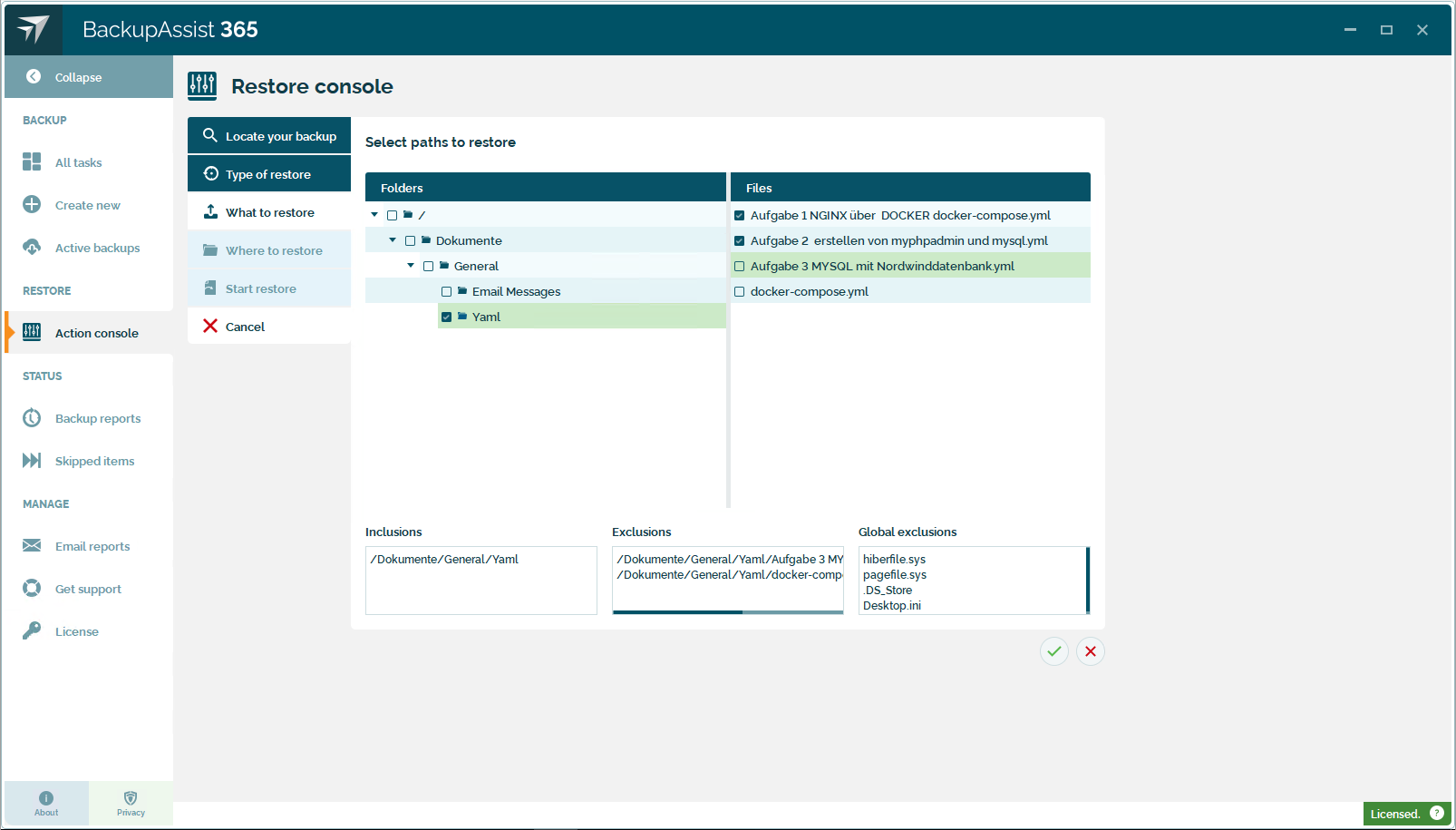The height and width of the screenshot is (830, 1456).
Task: Toggle the Dokumente folder checkbox
Action: 411,241
